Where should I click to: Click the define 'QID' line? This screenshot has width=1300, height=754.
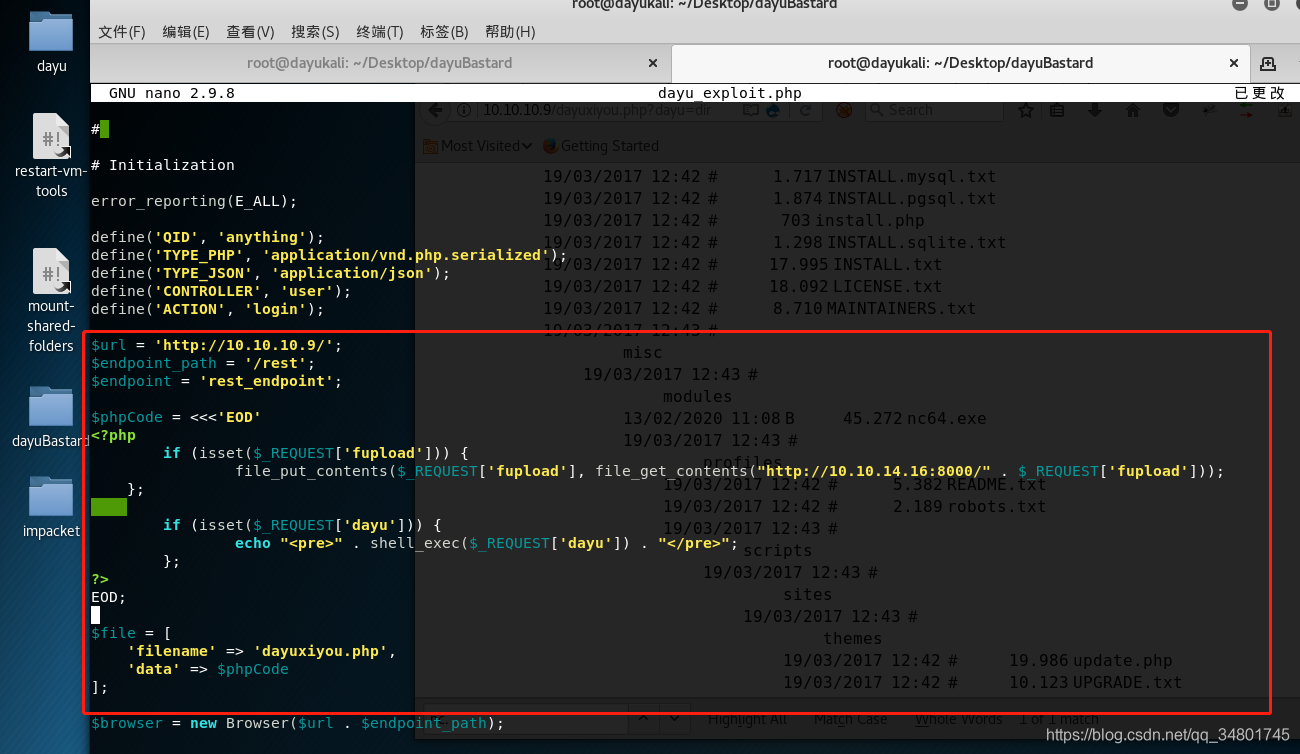click(x=208, y=237)
